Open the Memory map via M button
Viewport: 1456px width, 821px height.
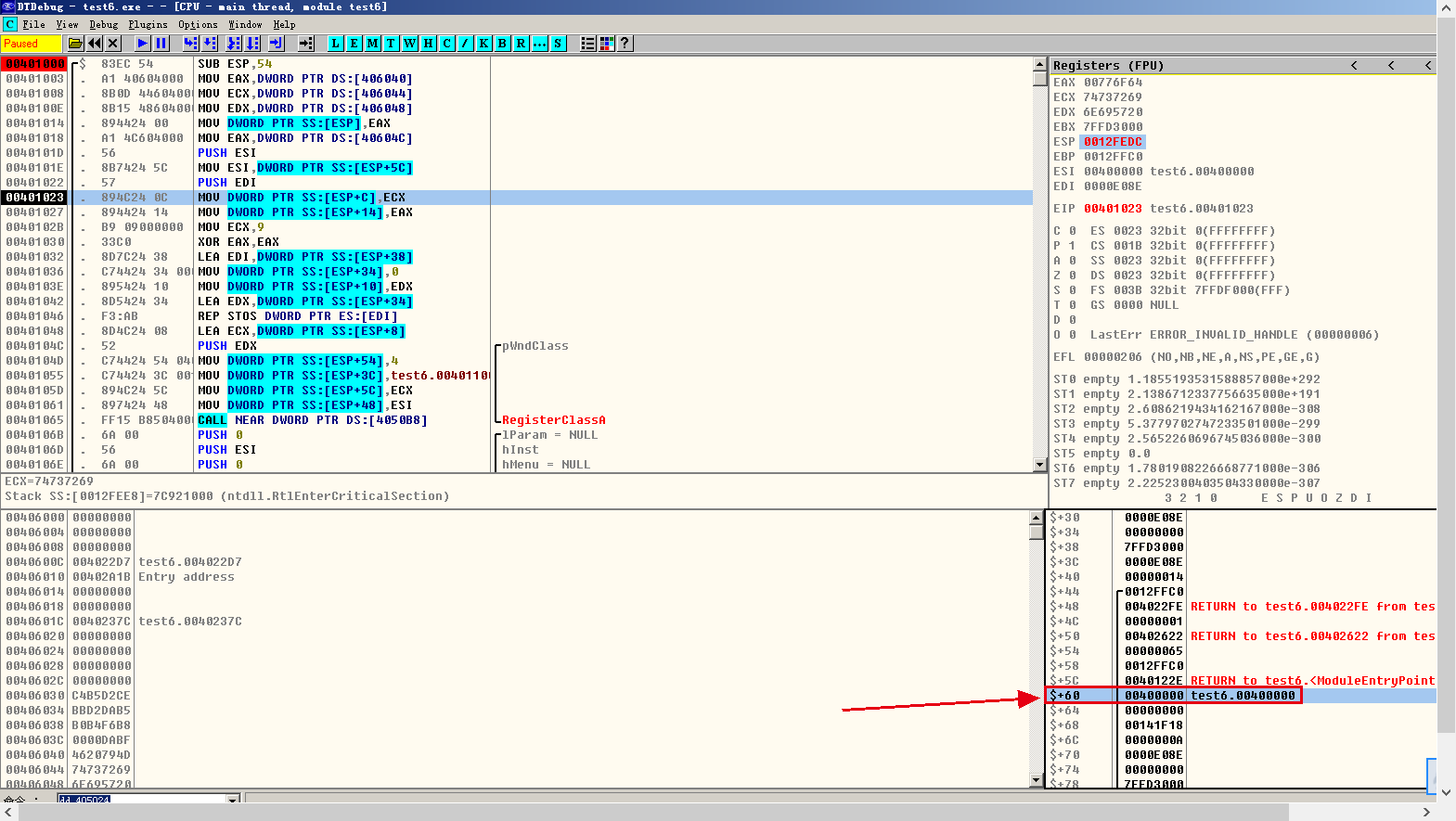[372, 44]
